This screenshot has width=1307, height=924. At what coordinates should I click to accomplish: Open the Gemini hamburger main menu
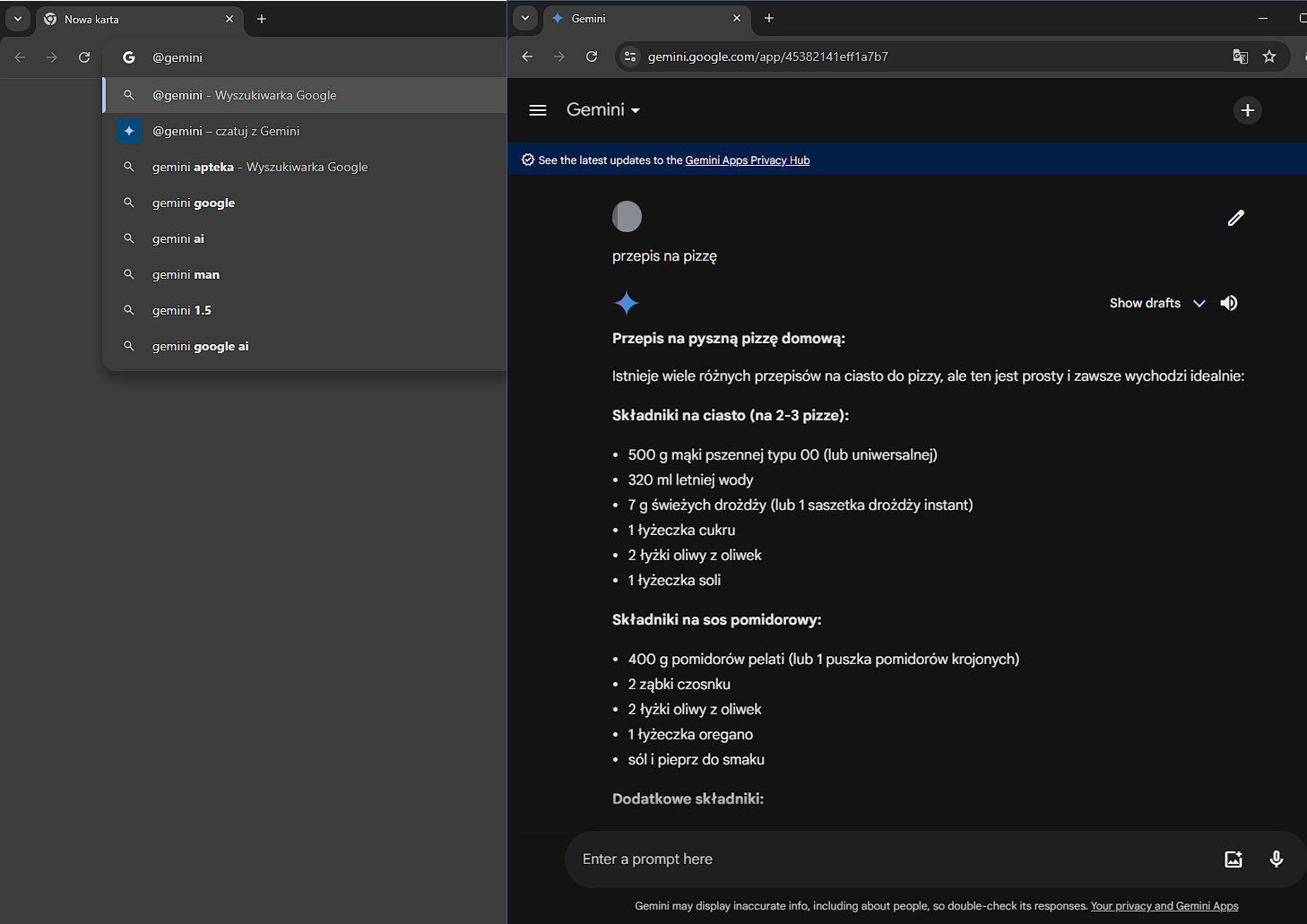(538, 110)
